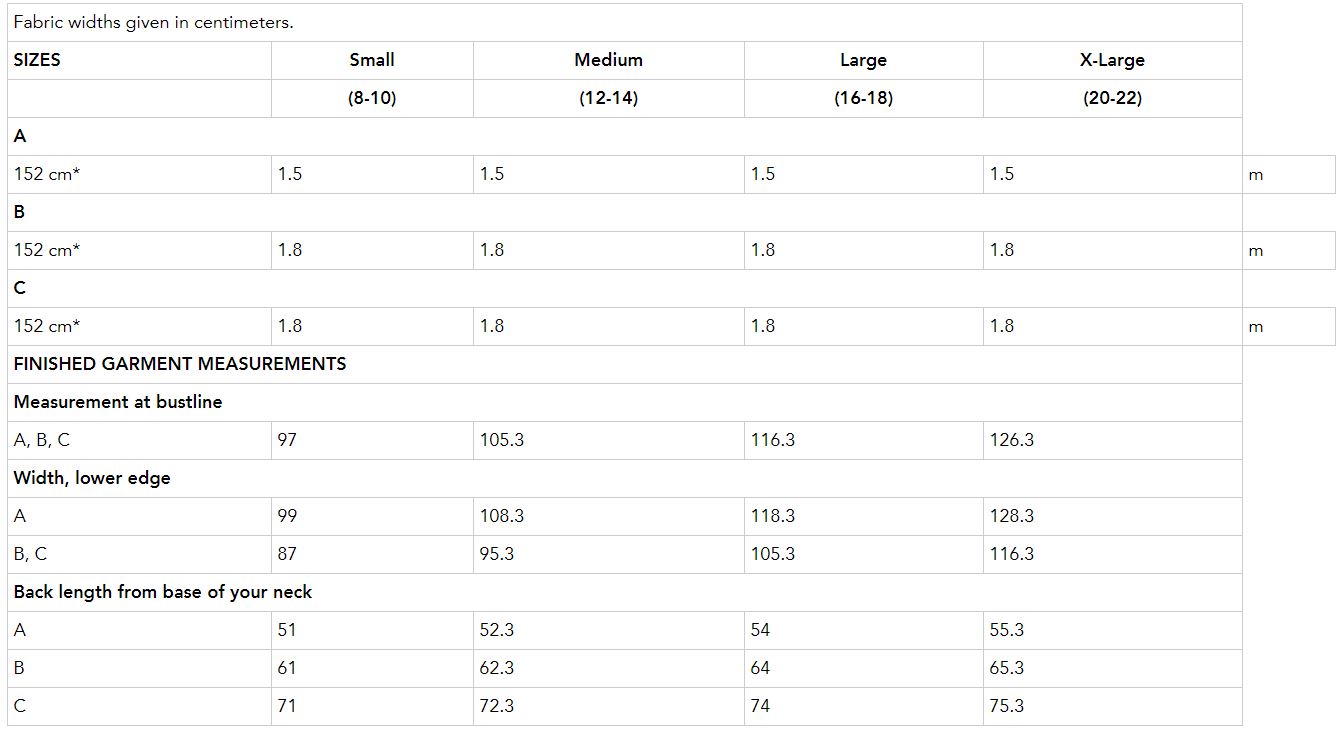Click the 'B, C' row label

pyautogui.click(x=30, y=554)
